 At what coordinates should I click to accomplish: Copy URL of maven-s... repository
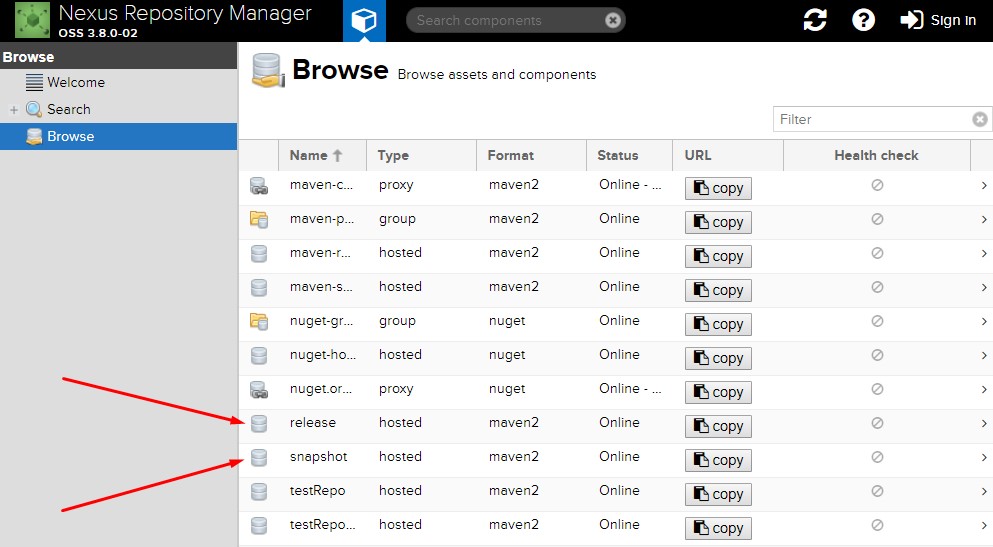[x=718, y=291]
